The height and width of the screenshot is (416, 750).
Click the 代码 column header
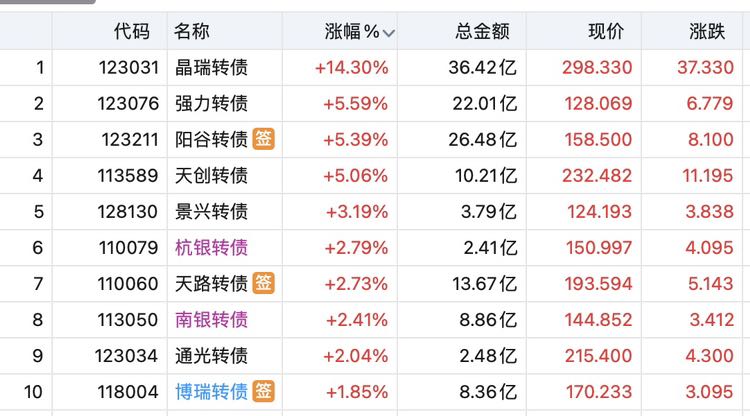[132, 32]
